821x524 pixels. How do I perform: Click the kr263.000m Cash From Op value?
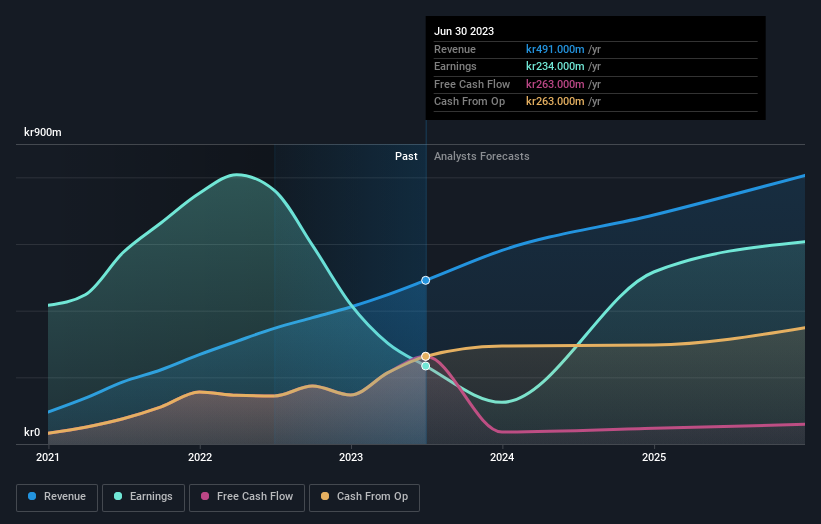pyautogui.click(x=555, y=102)
